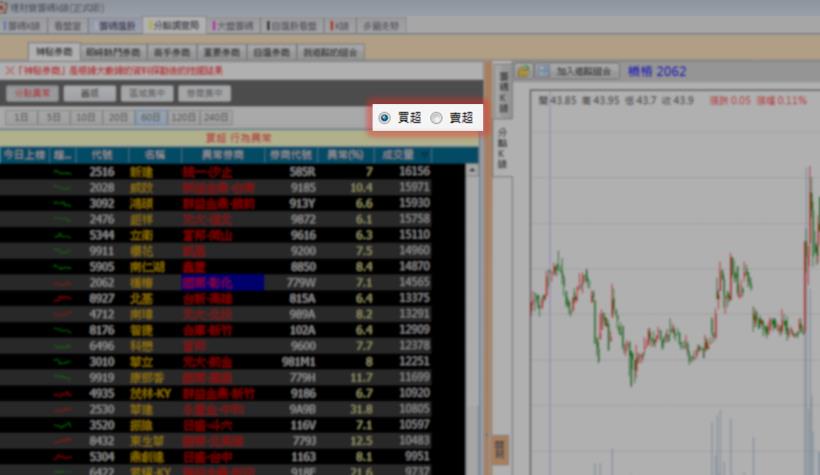Click the trend sparkline icon in row 2062

63,282
